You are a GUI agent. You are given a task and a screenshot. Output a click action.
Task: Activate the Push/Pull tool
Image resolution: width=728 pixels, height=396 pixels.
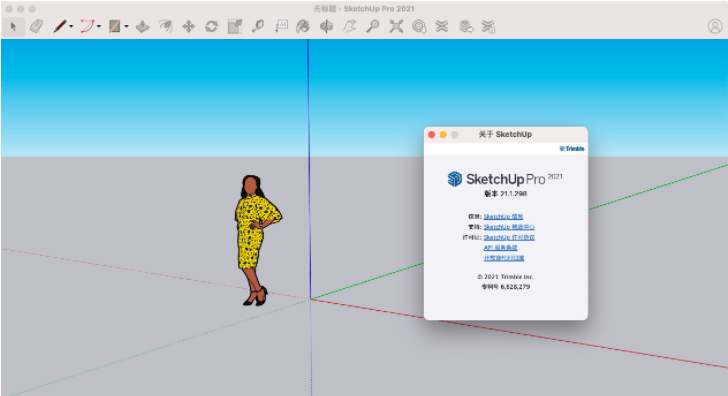pos(142,26)
